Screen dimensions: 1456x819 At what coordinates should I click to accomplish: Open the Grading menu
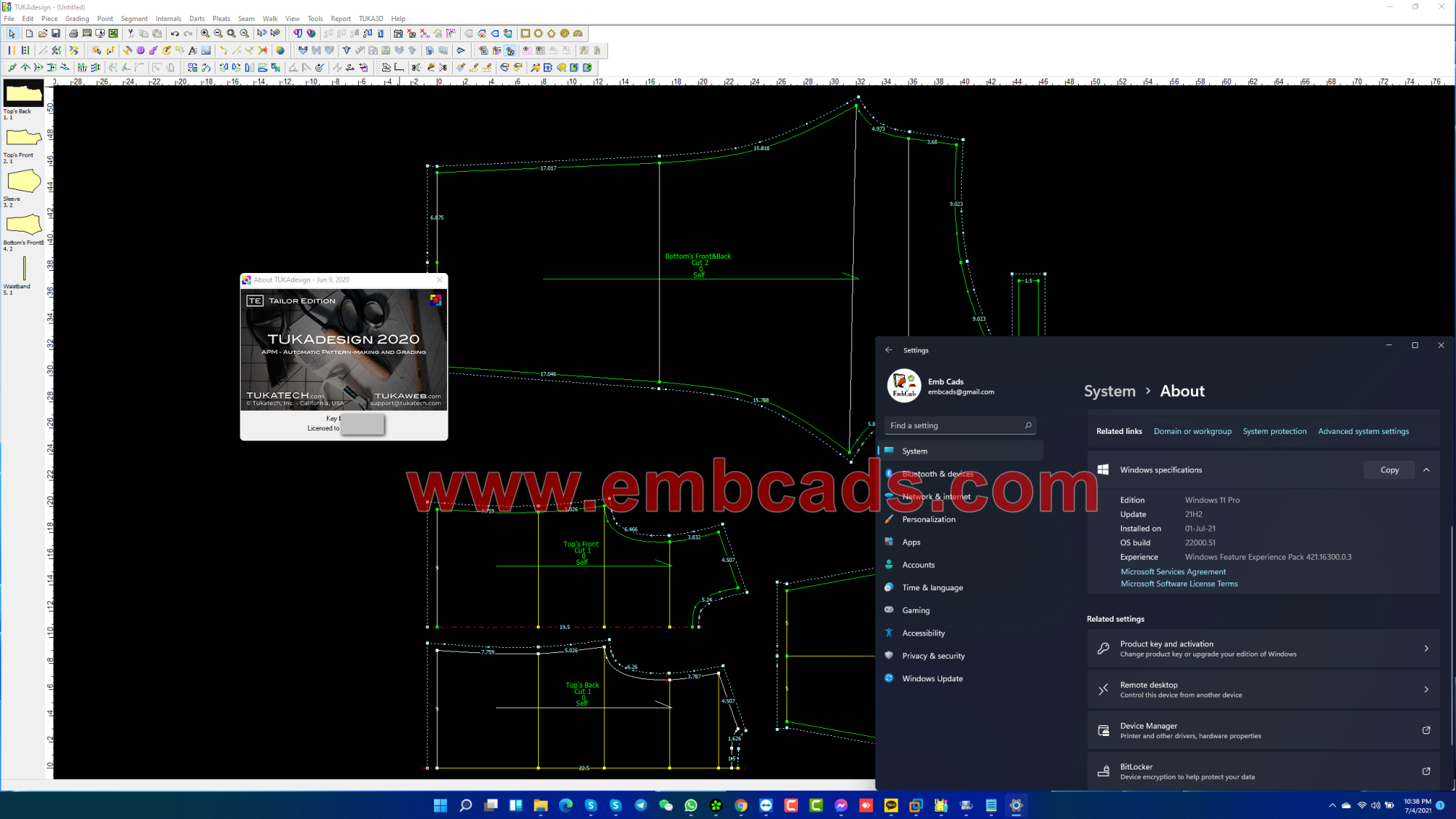point(76,18)
